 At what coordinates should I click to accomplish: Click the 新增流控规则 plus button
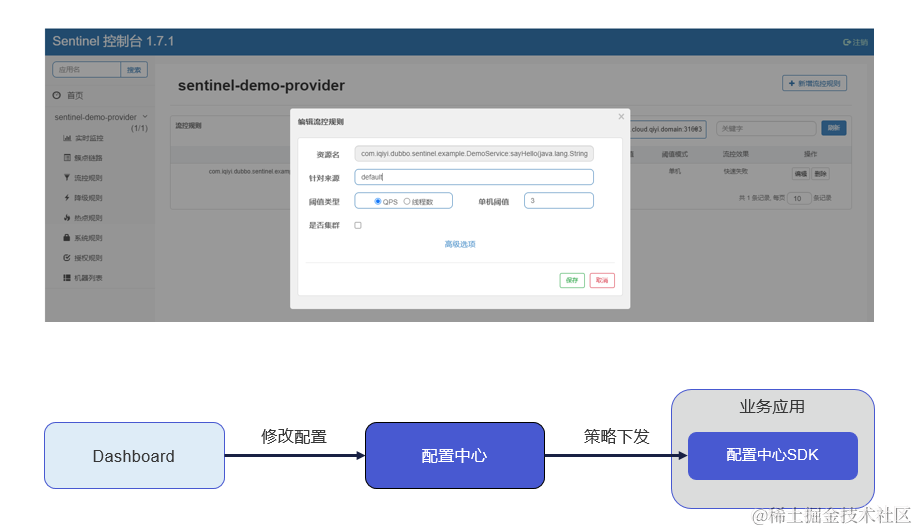[814, 83]
